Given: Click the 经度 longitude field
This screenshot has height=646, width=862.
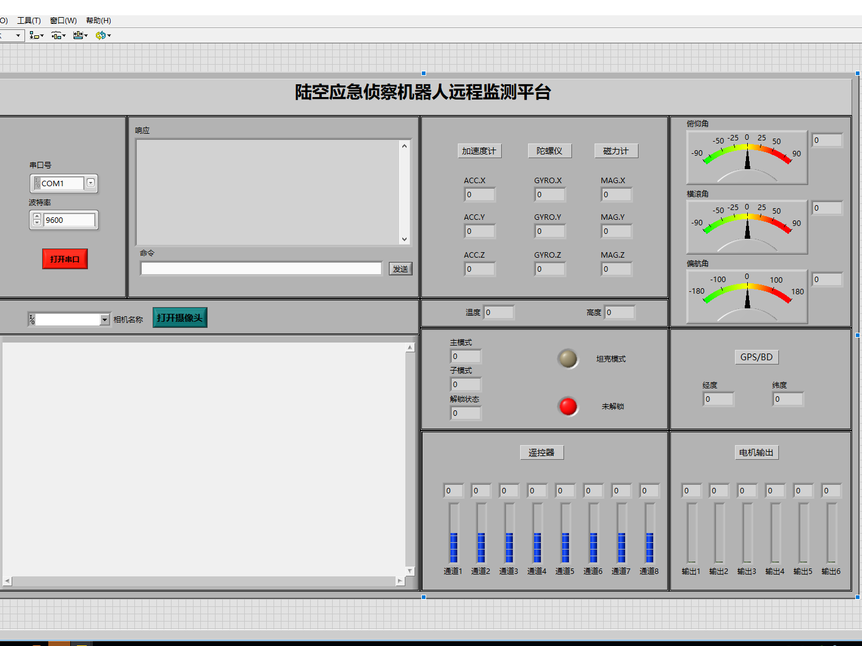Looking at the screenshot, I should [718, 399].
